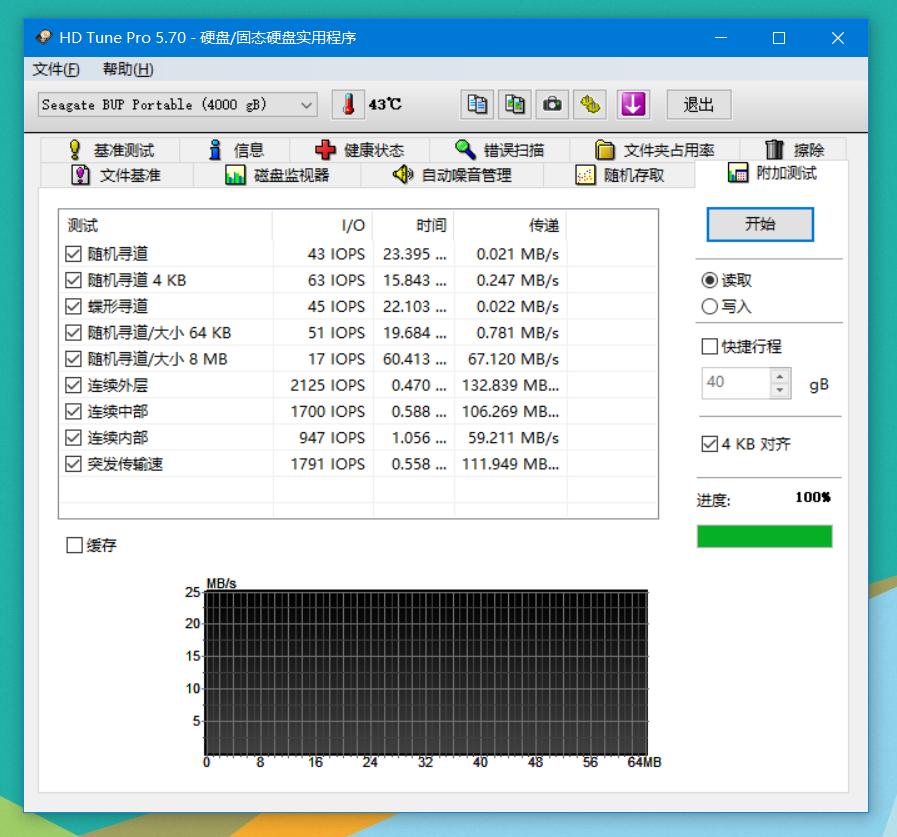
Task: Click the camera save screenshot icon
Action: coord(552,105)
